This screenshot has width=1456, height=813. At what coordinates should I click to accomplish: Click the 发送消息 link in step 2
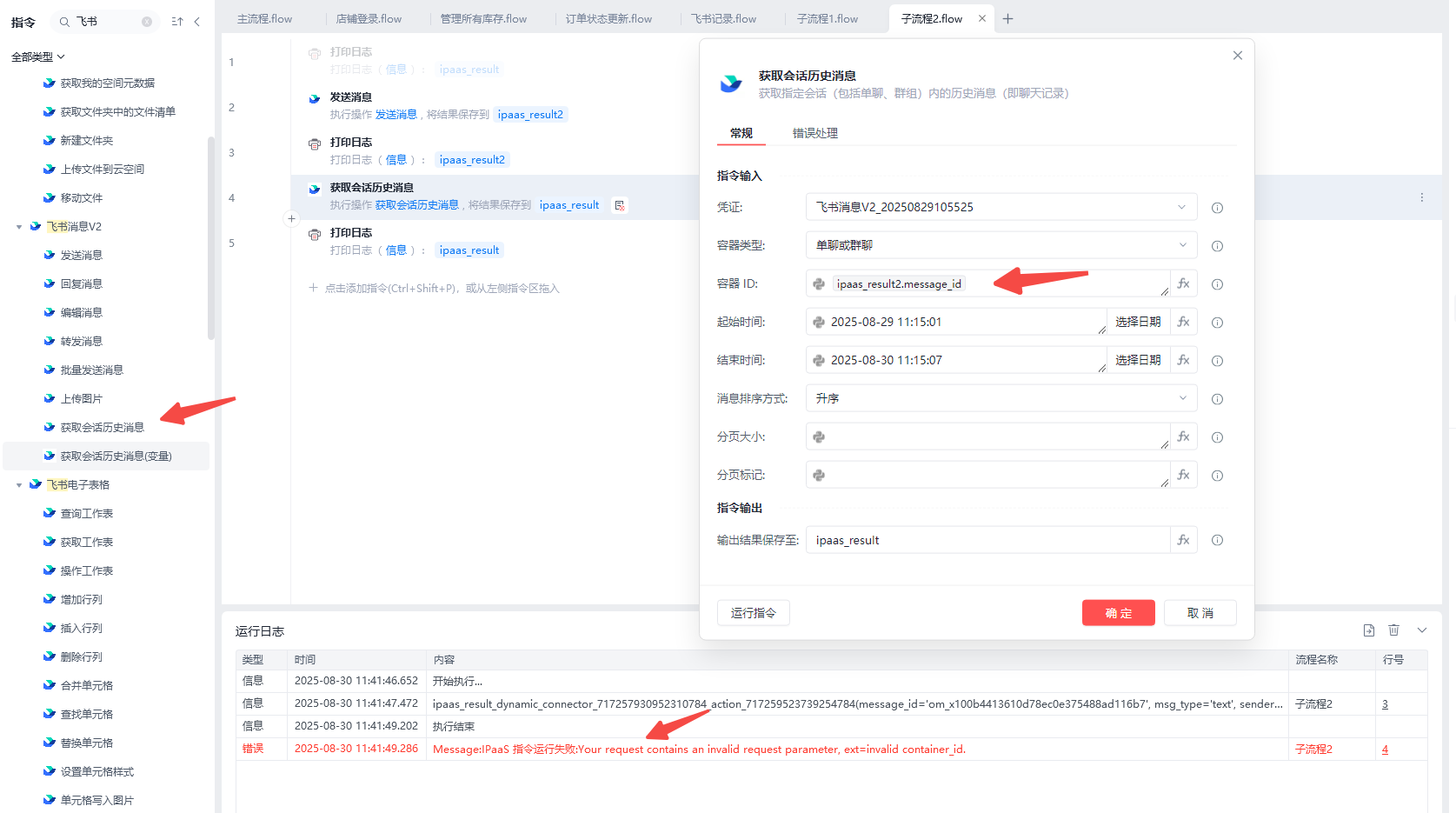click(396, 115)
